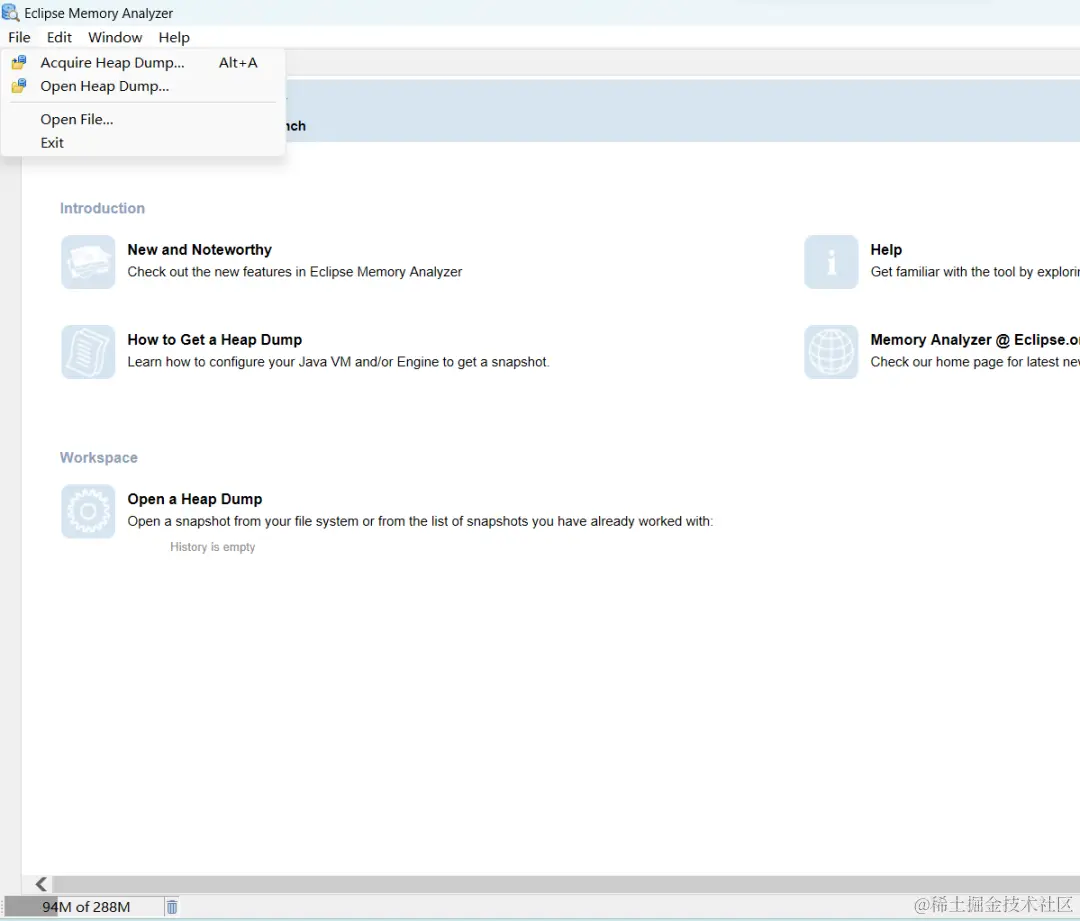Select Exit from the File menu
The width and height of the screenshot is (1080, 921).
point(143,143)
